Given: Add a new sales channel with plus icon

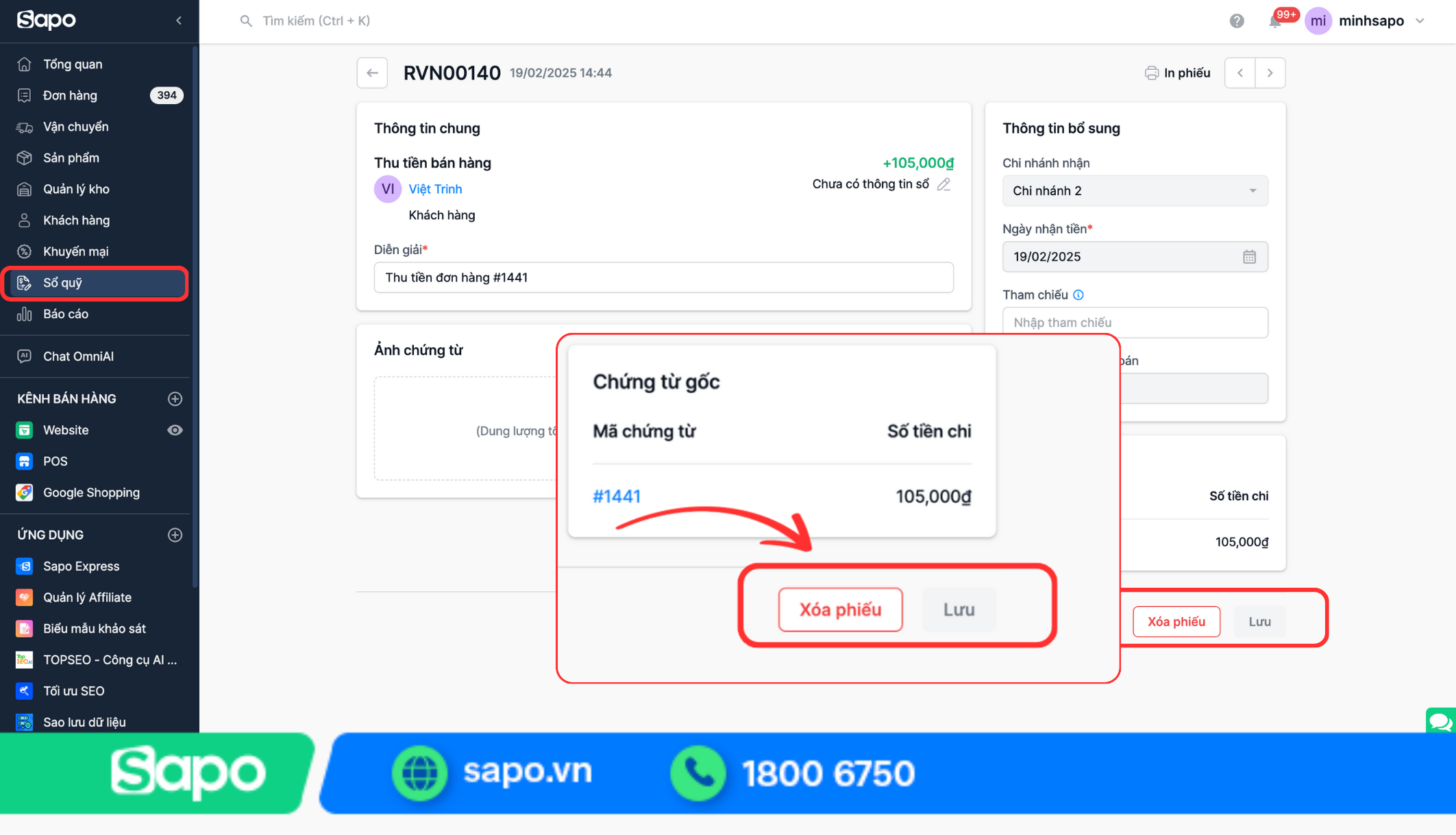Looking at the screenshot, I should [x=175, y=399].
